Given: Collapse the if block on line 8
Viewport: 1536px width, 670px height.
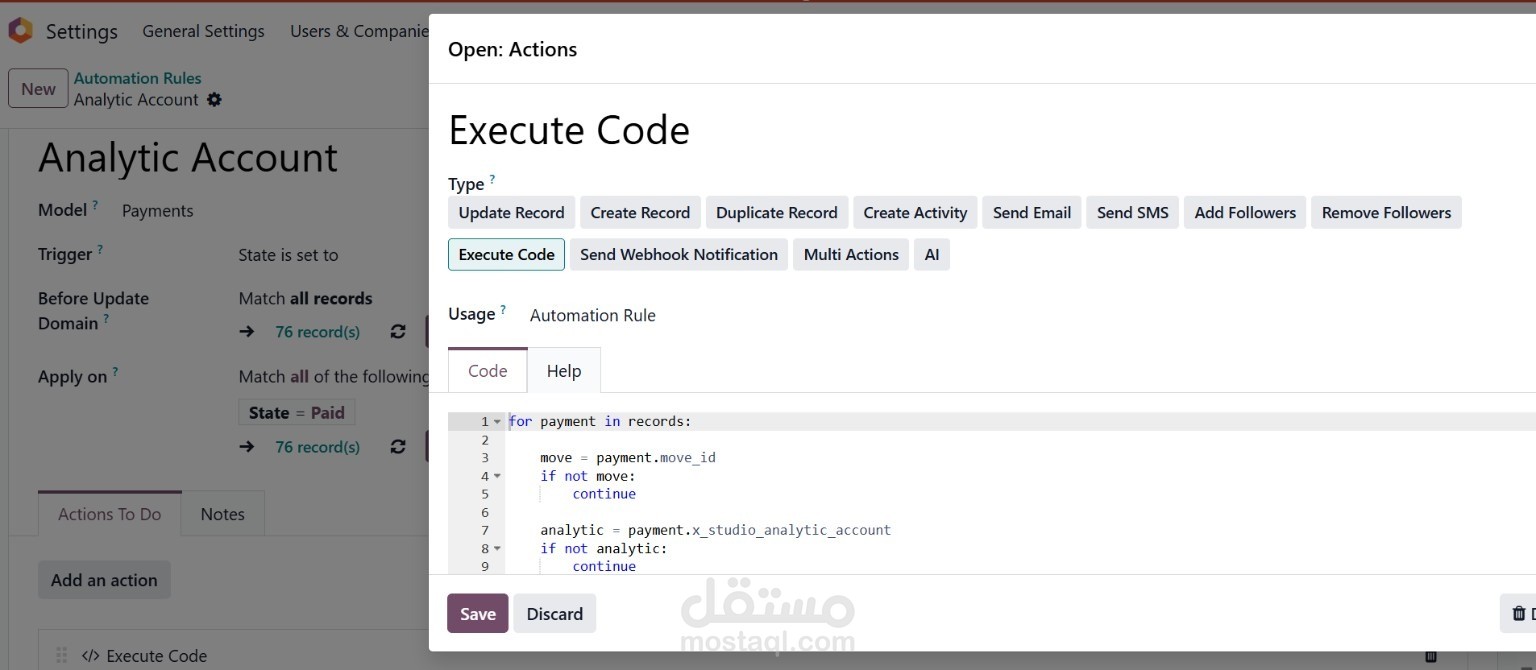Looking at the screenshot, I should [x=498, y=548].
